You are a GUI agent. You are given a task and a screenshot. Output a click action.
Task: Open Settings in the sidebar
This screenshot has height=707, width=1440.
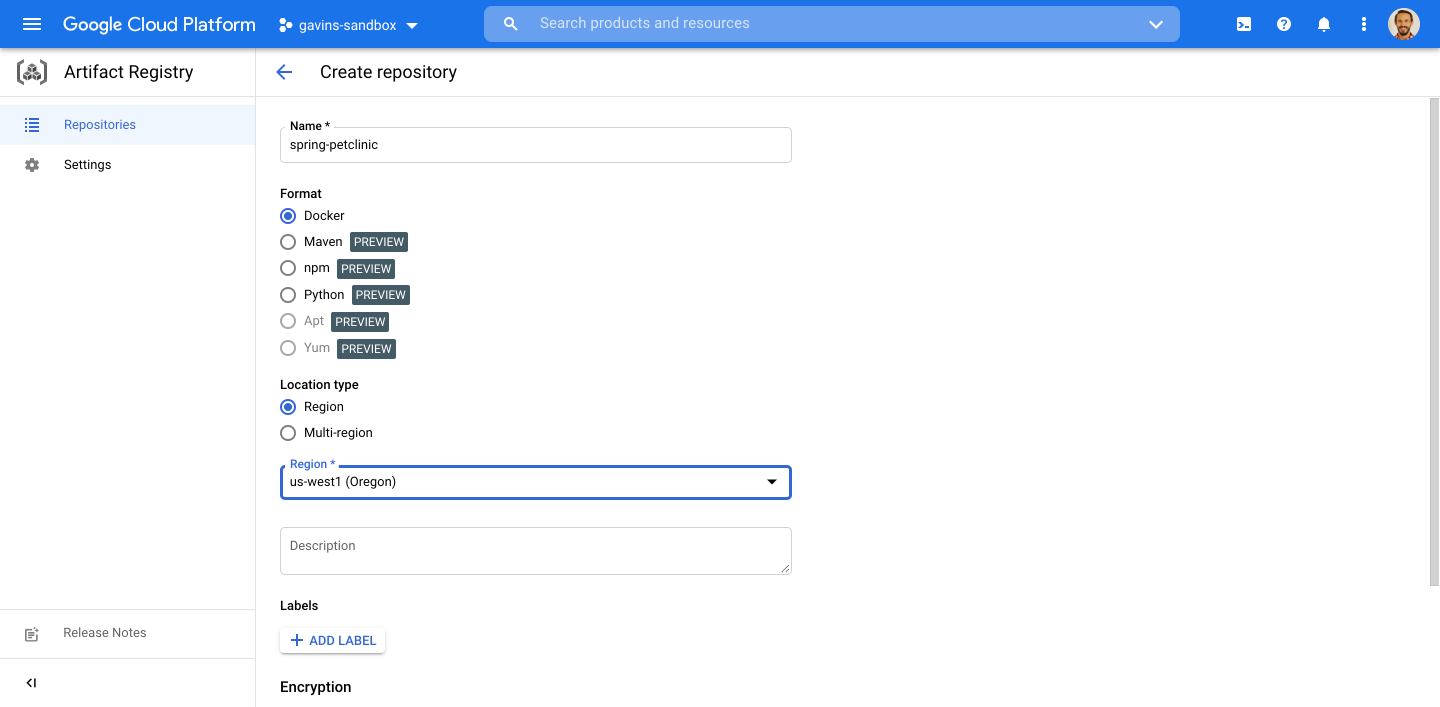point(87,165)
